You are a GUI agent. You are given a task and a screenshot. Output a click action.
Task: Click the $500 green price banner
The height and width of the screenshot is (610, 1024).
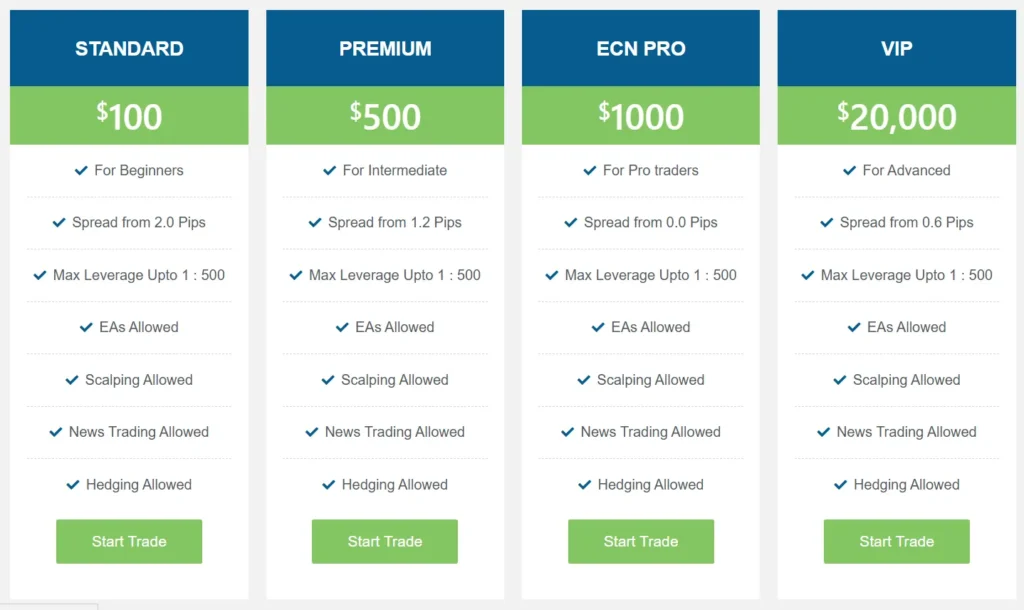click(385, 116)
